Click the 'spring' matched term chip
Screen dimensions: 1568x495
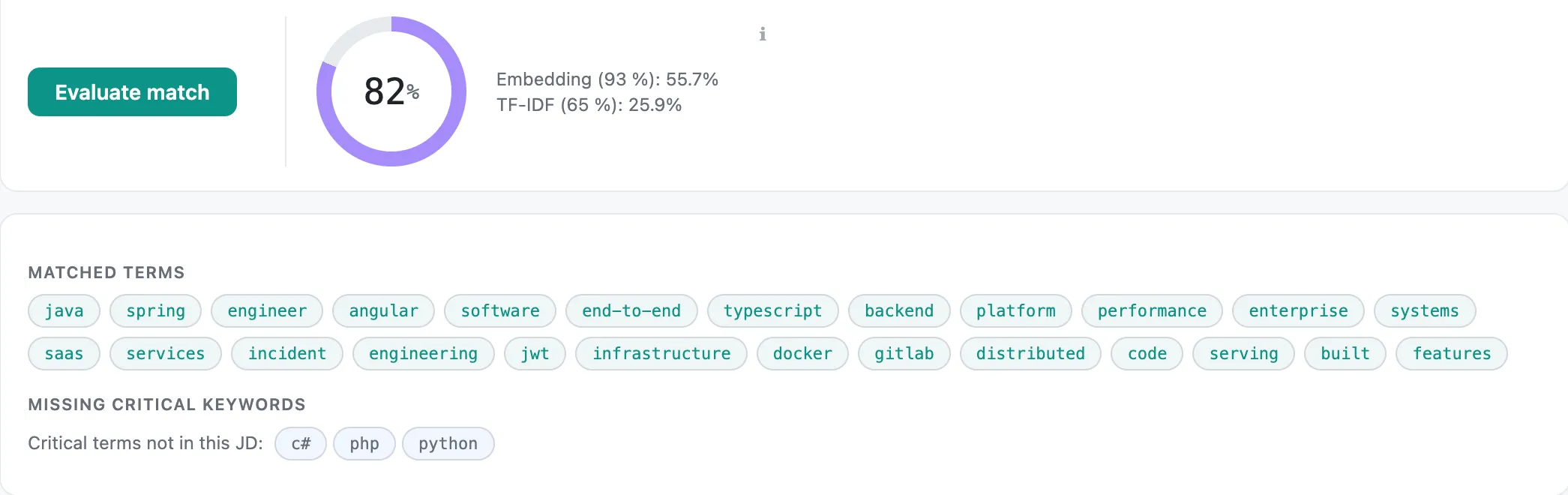[155, 310]
